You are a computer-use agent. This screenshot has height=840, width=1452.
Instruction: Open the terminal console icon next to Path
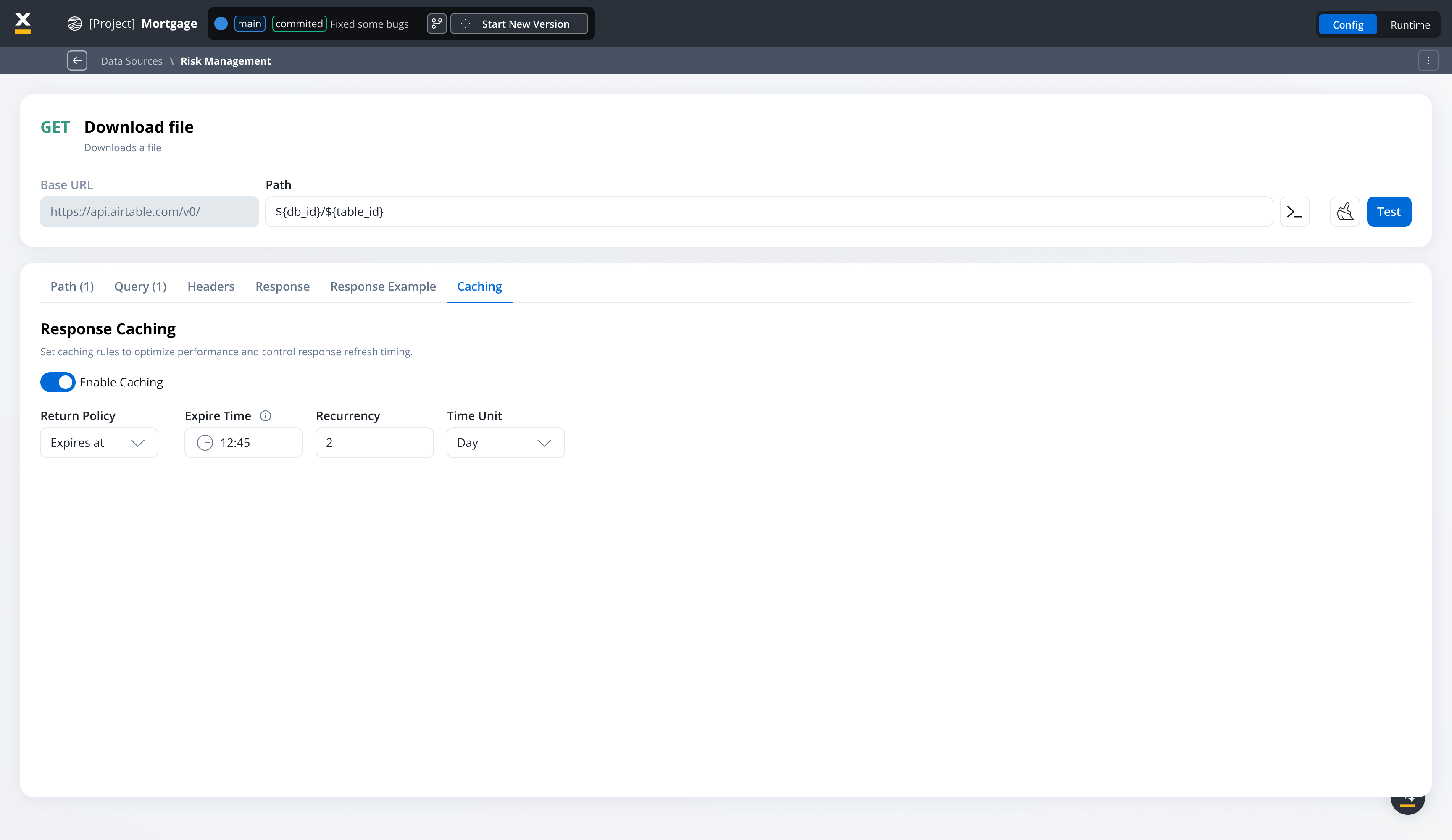tap(1294, 212)
